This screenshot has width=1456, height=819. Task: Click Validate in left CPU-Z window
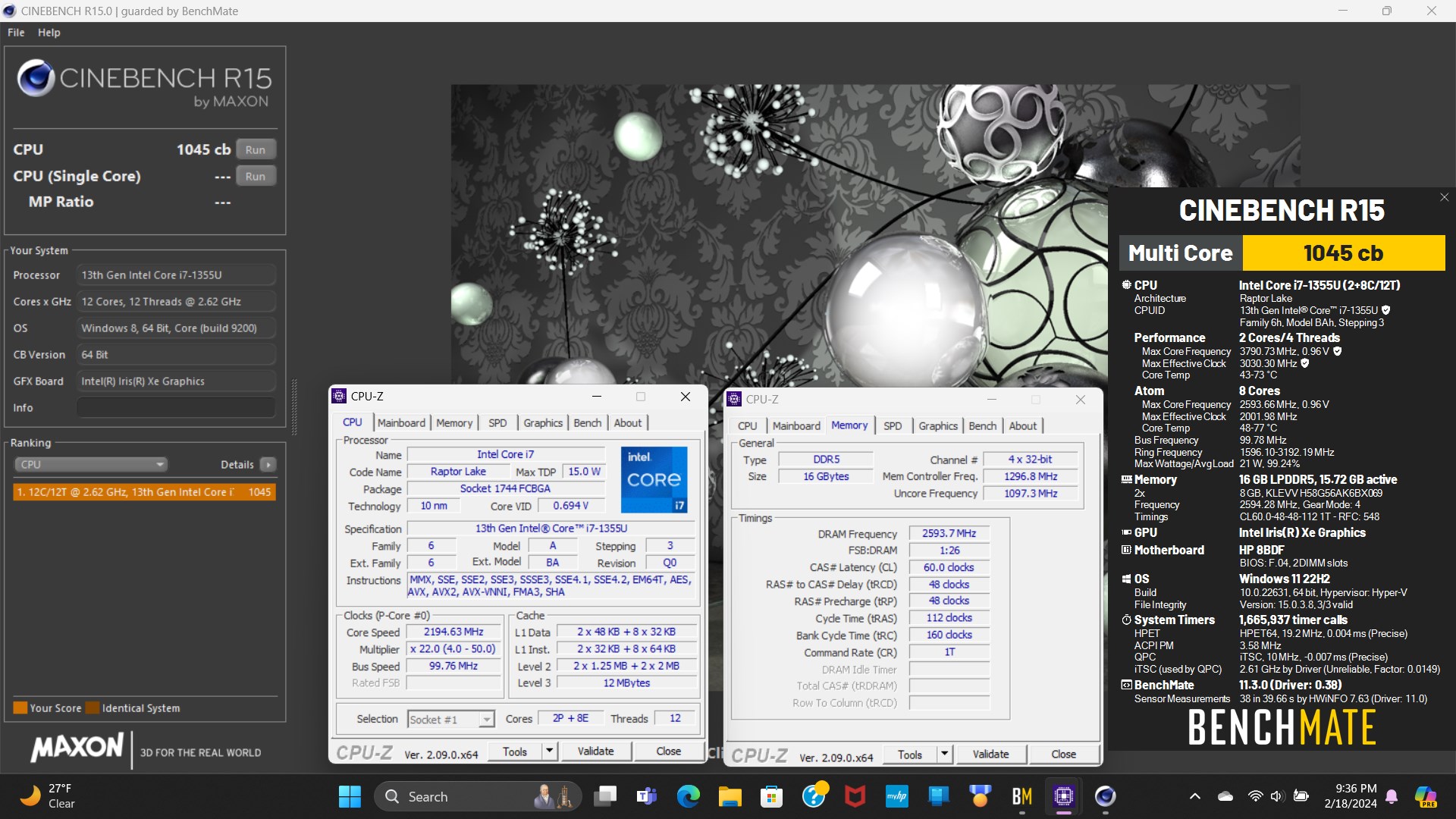(x=595, y=752)
